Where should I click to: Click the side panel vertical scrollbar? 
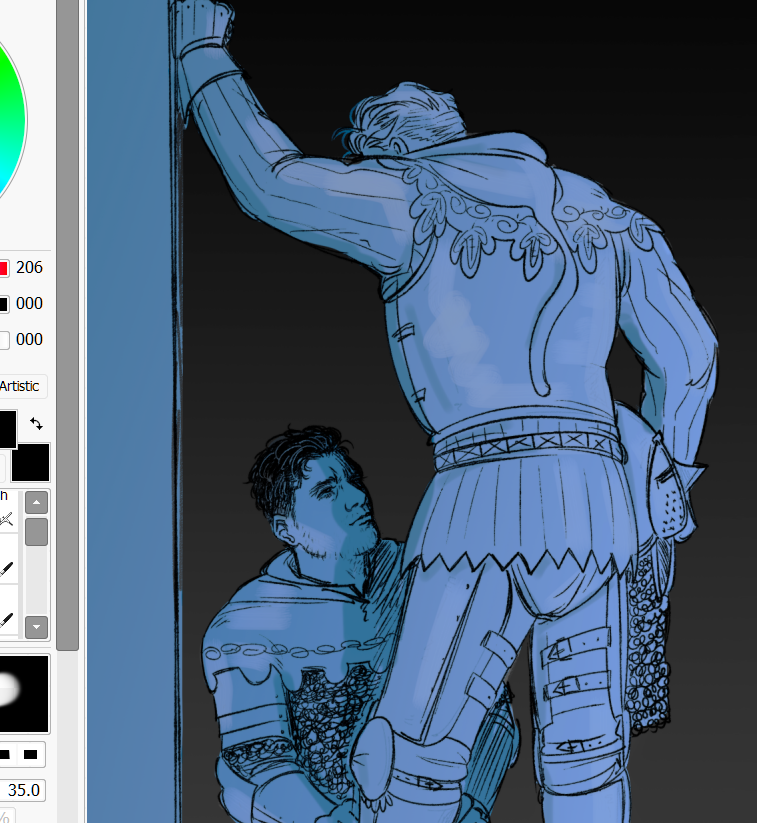click(x=67, y=325)
